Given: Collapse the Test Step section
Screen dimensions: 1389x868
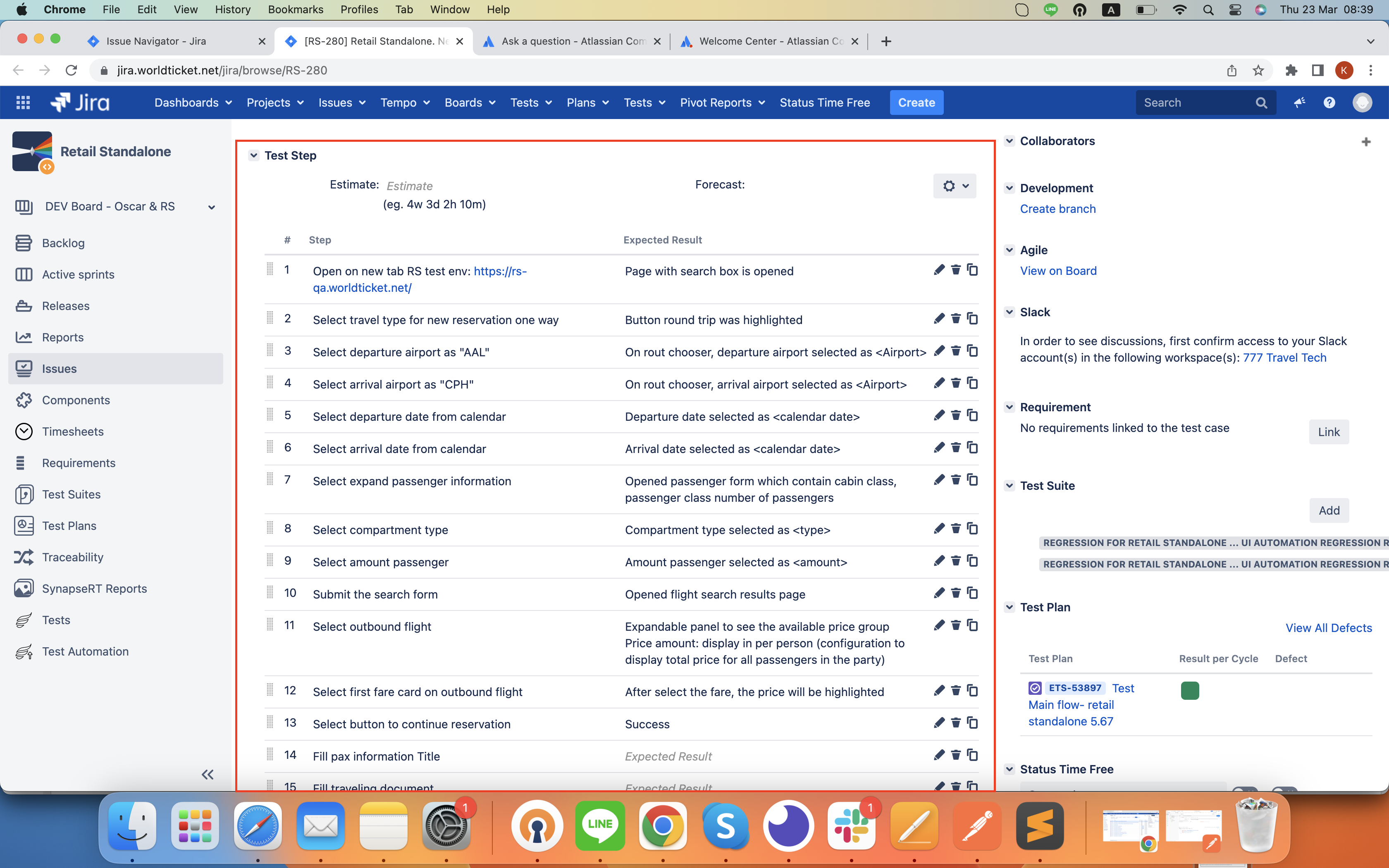Looking at the screenshot, I should 253,155.
